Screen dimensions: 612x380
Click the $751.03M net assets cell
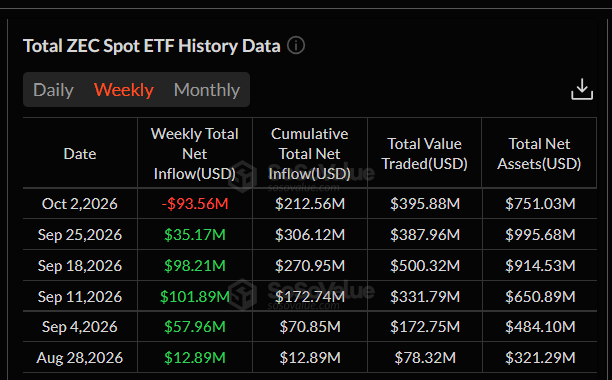[x=540, y=204]
